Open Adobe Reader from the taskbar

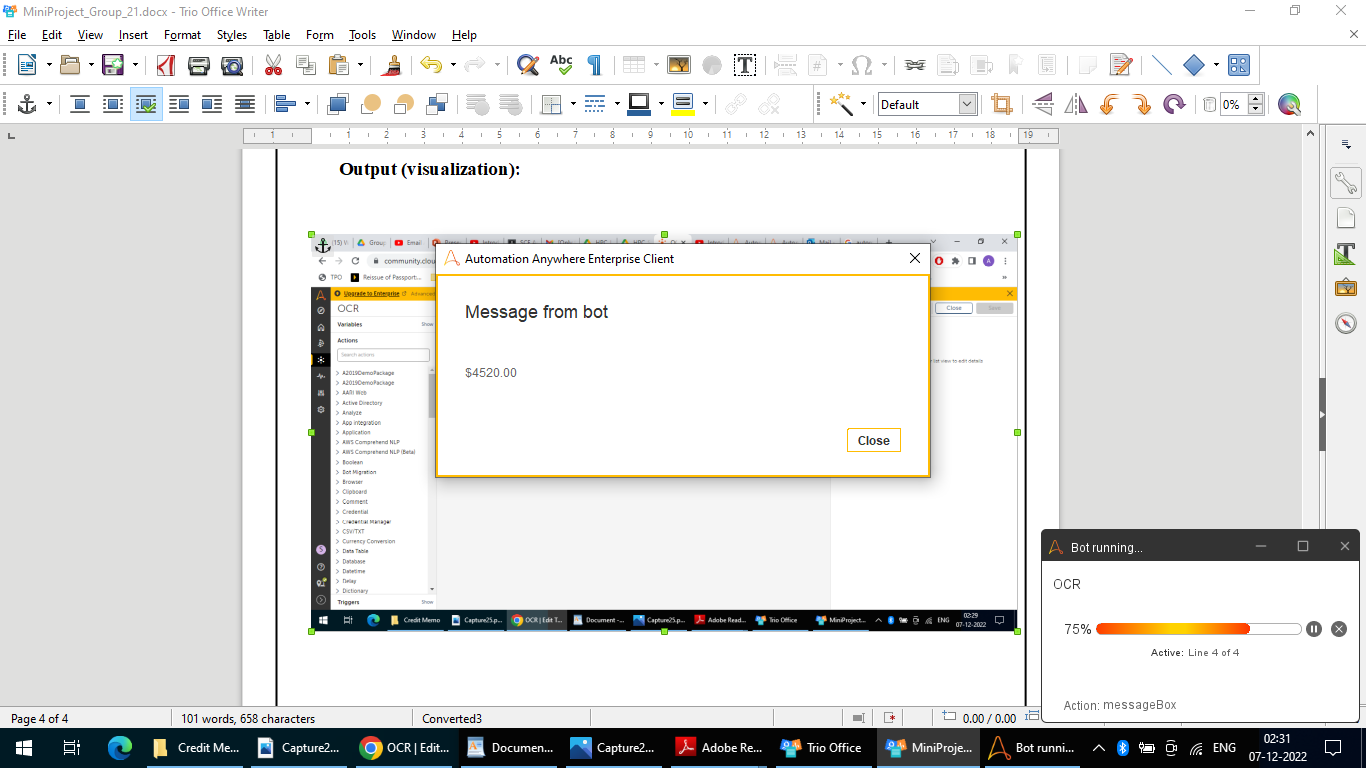pyautogui.click(x=719, y=747)
